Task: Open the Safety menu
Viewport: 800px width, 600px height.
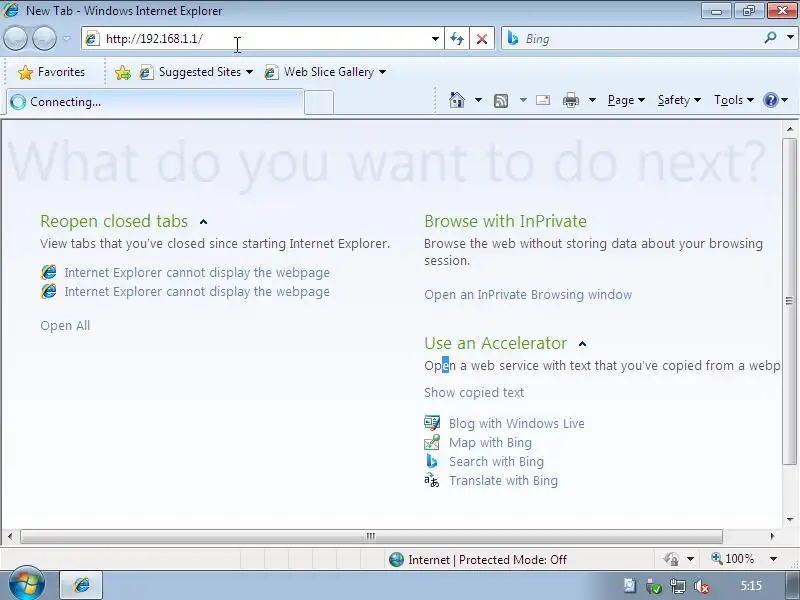Action: tap(679, 100)
